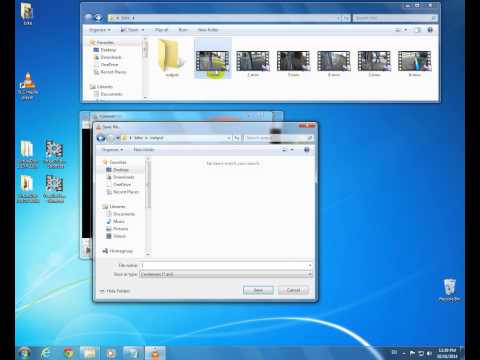Image resolution: width=480 pixels, height=360 pixels.
Task: Expand the Open button's dropdown arrow
Action: click(x=143, y=30)
